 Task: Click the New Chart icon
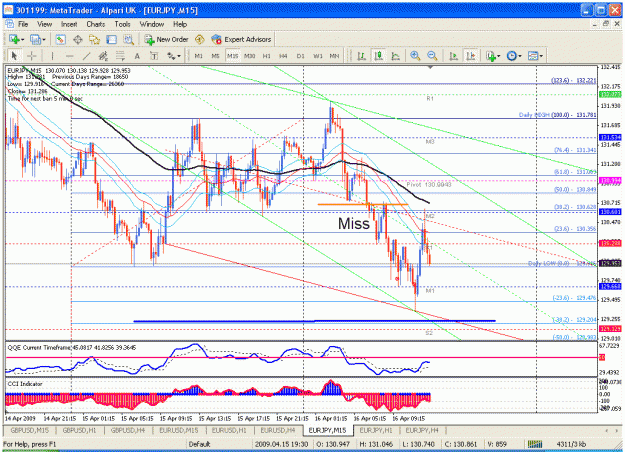coord(15,39)
